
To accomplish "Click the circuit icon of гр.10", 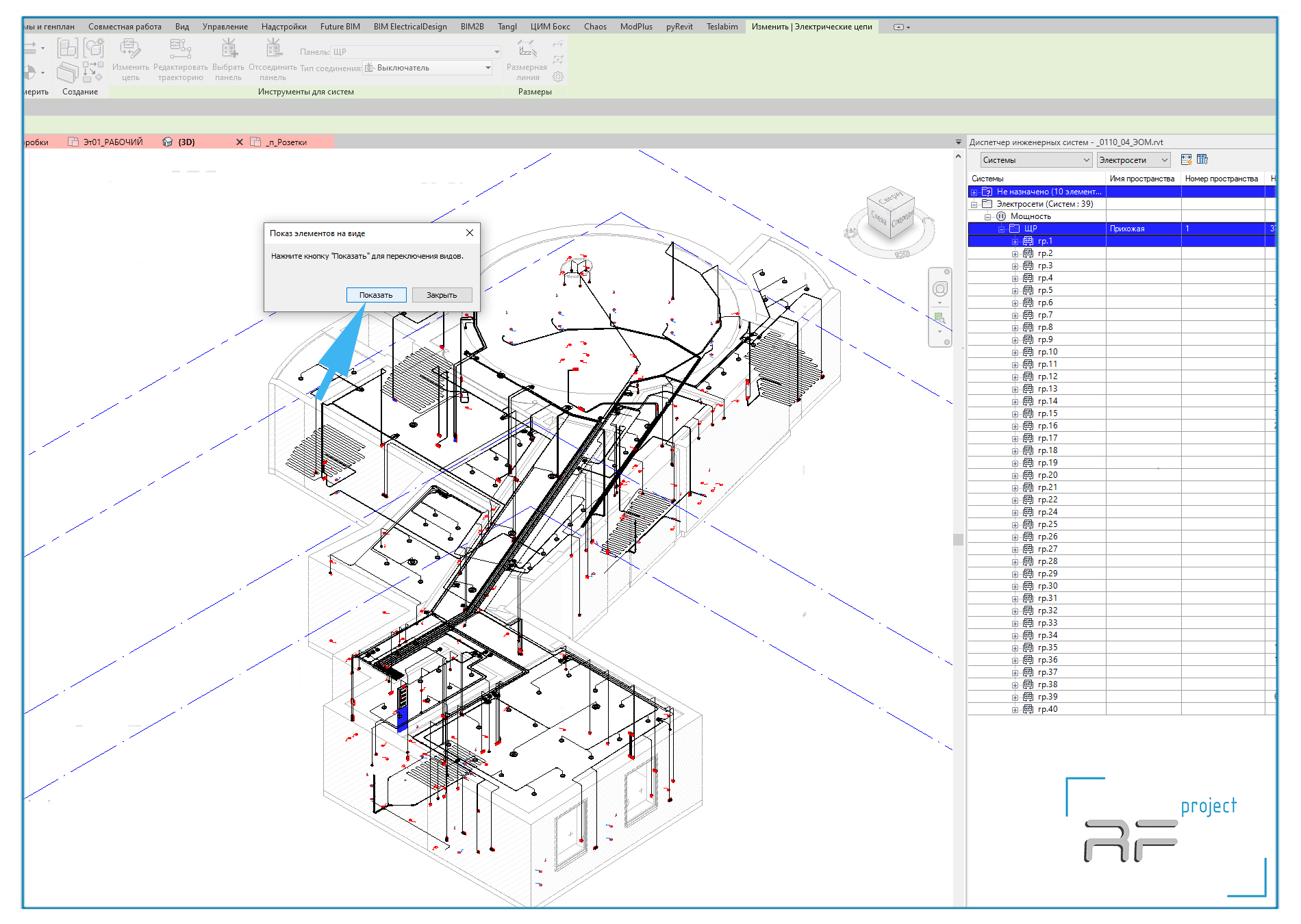I will (1028, 352).
